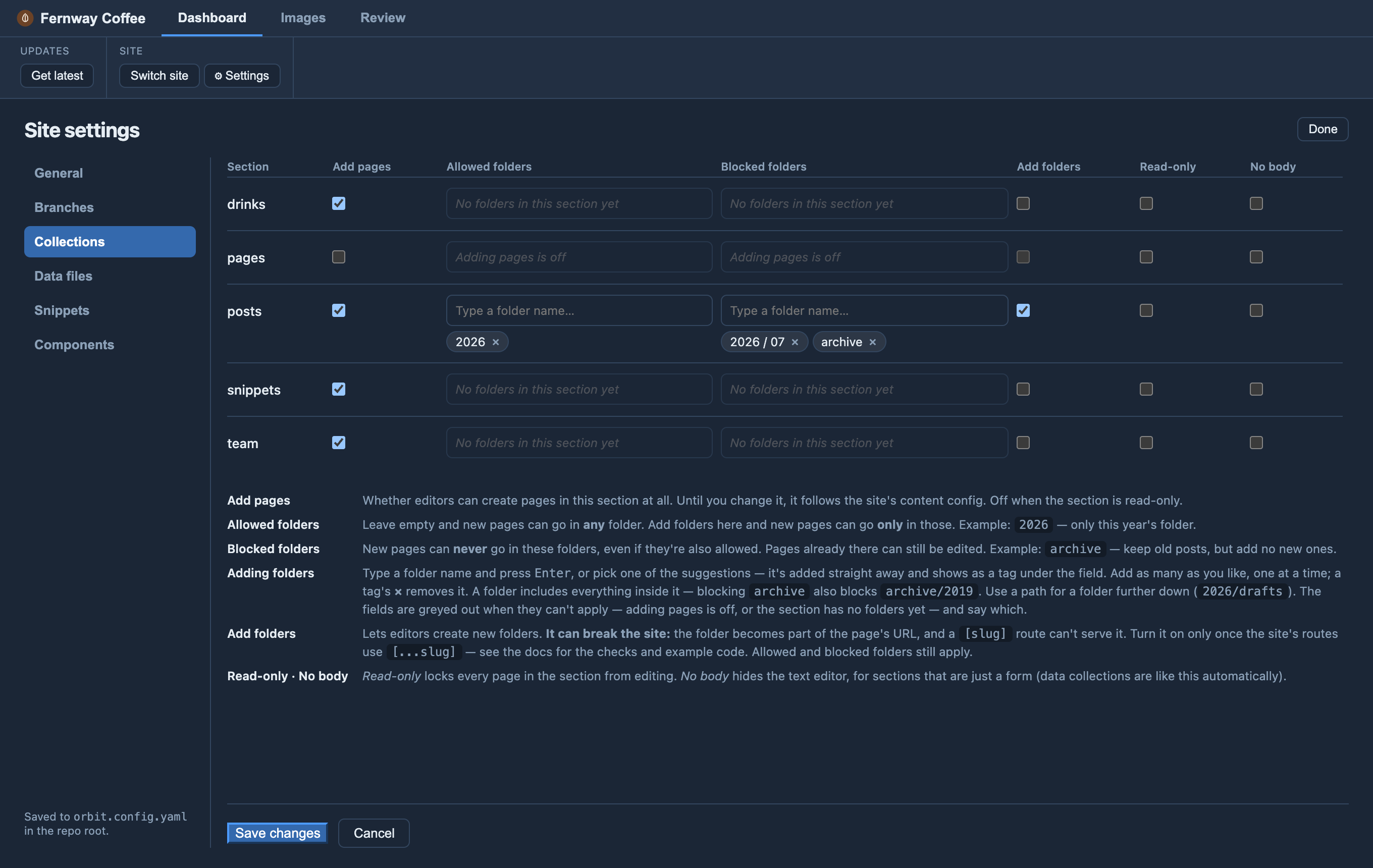Viewport: 1373px width, 868px height.
Task: Enable Read-only for the pages section
Action: coord(1146,257)
